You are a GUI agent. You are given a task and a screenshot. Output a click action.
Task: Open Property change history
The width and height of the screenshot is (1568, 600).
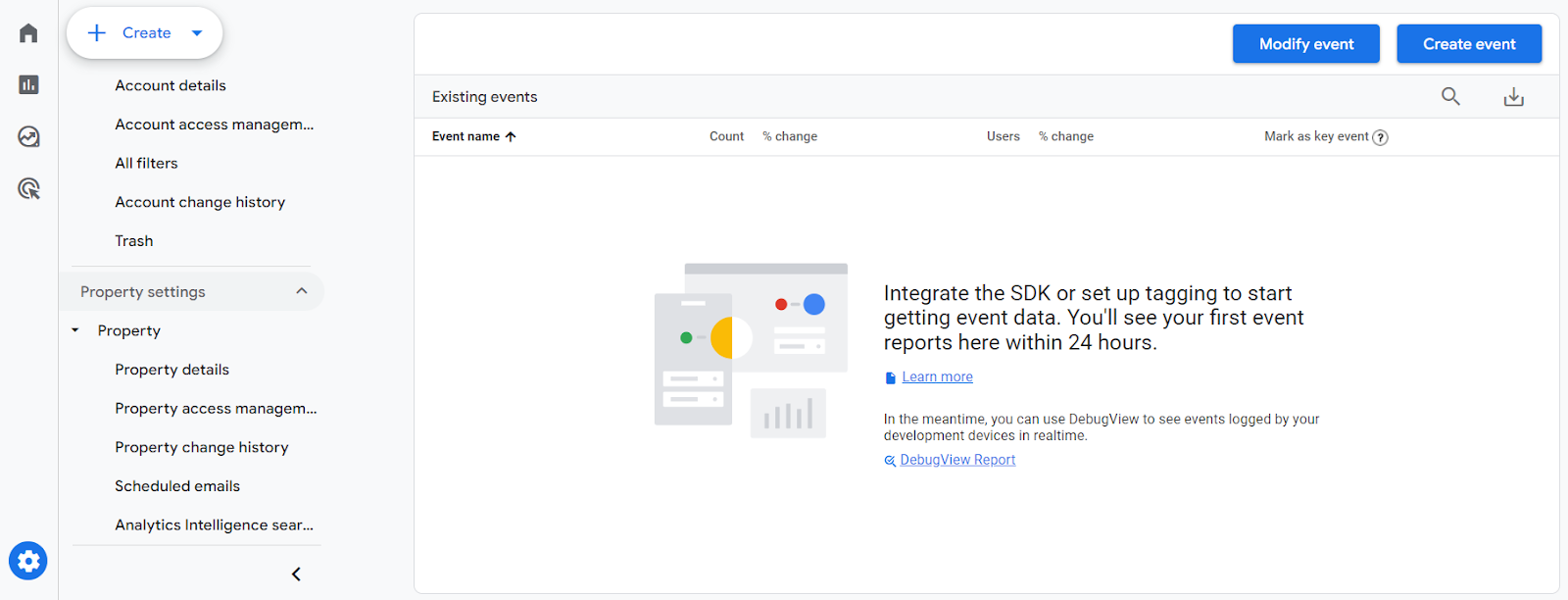[x=202, y=447]
